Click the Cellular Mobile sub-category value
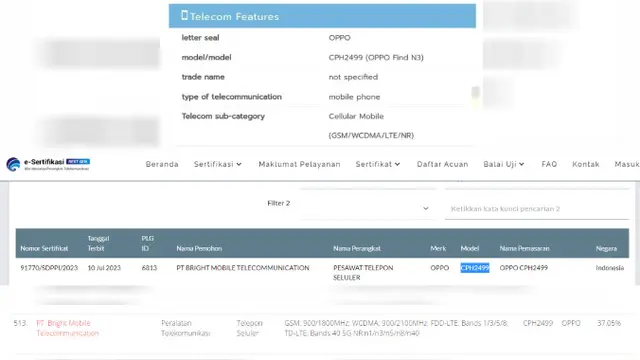The image size is (640, 360). [x=371, y=126]
